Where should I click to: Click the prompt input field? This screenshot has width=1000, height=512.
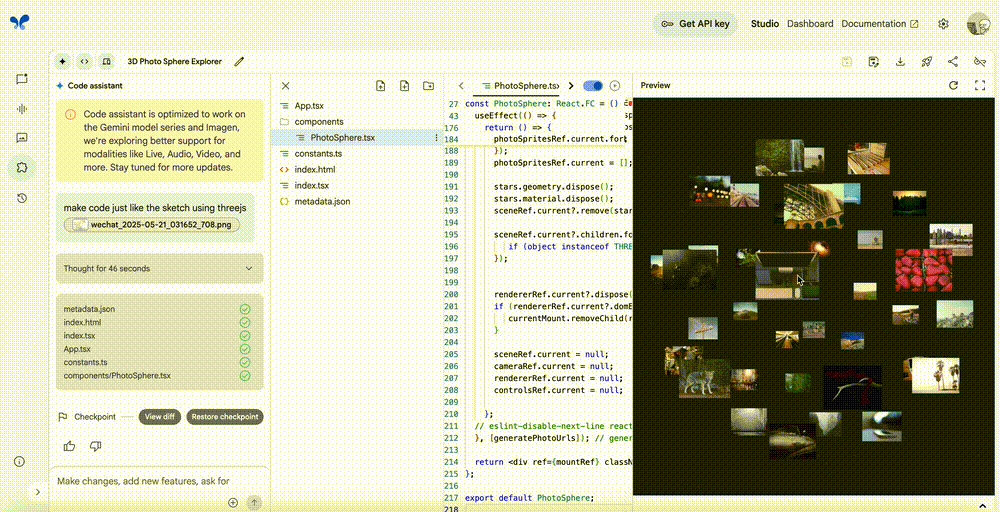coord(145,481)
